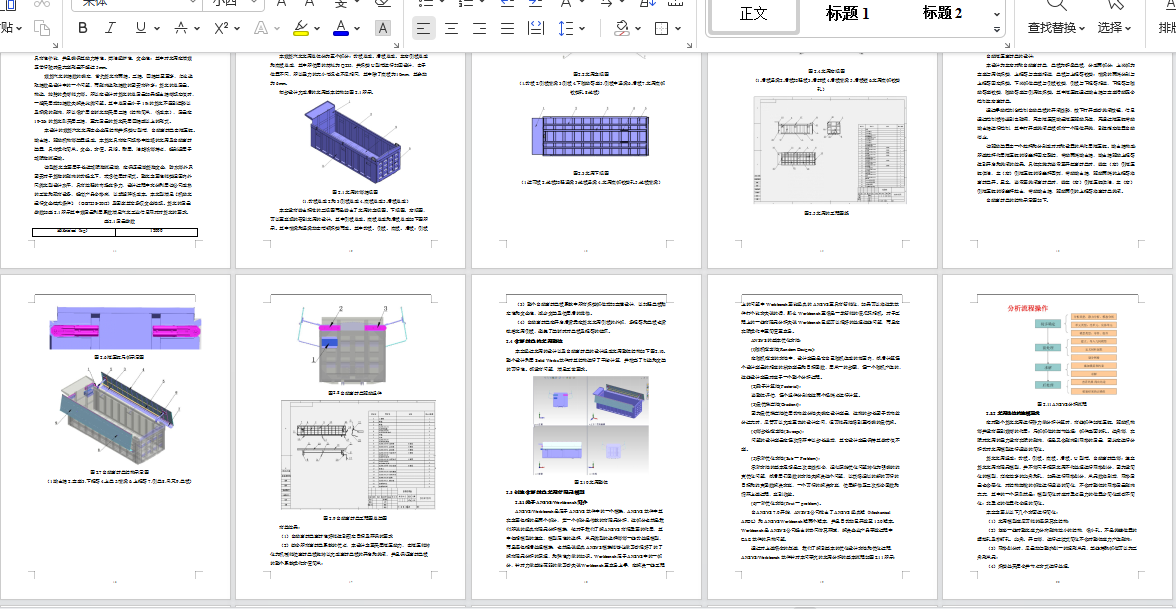Apply underline to text
The image size is (1176, 609).
coord(140,28)
